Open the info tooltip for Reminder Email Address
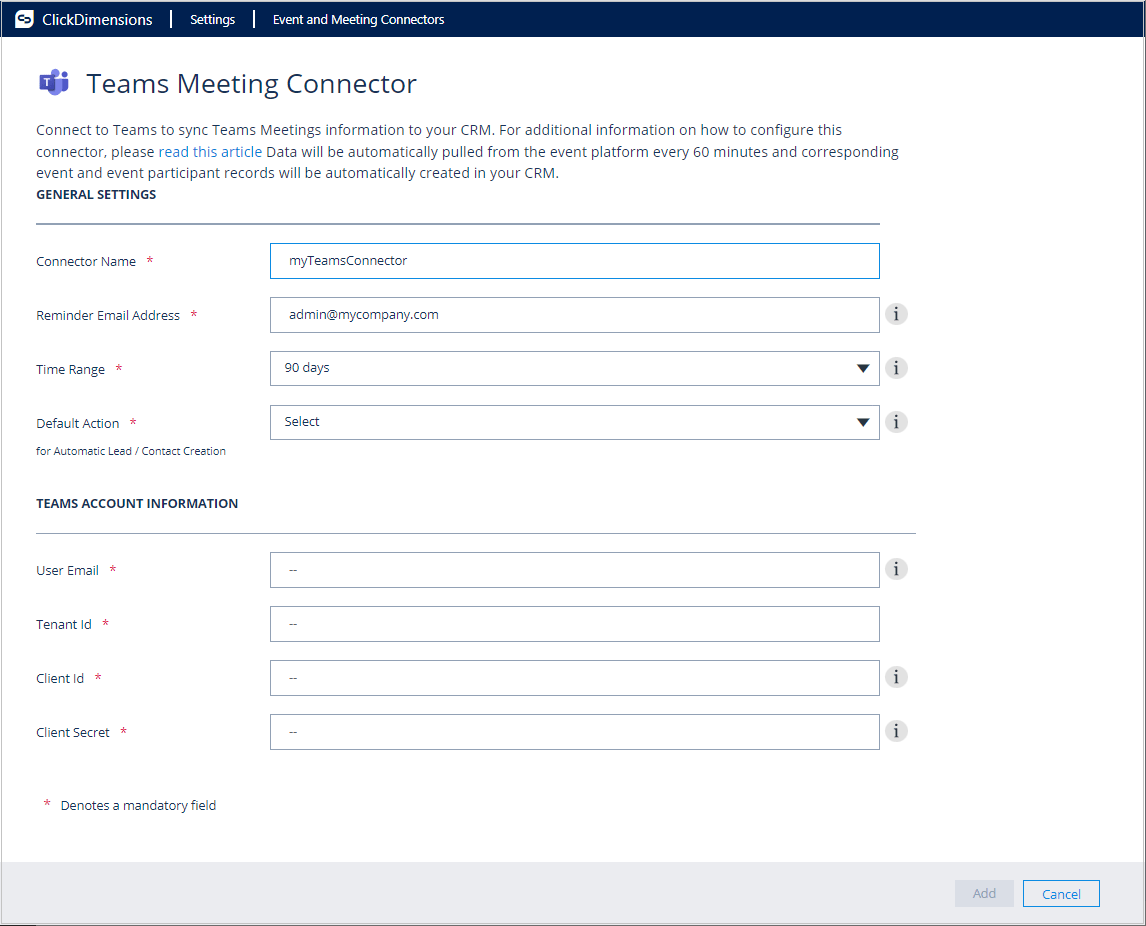This screenshot has width=1146, height=926. (896, 314)
